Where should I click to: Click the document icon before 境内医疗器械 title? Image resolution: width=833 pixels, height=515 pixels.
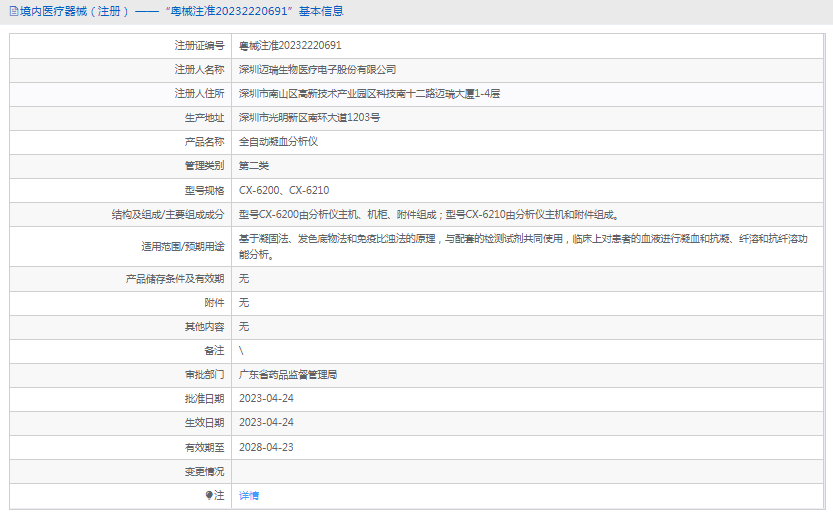[14, 11]
